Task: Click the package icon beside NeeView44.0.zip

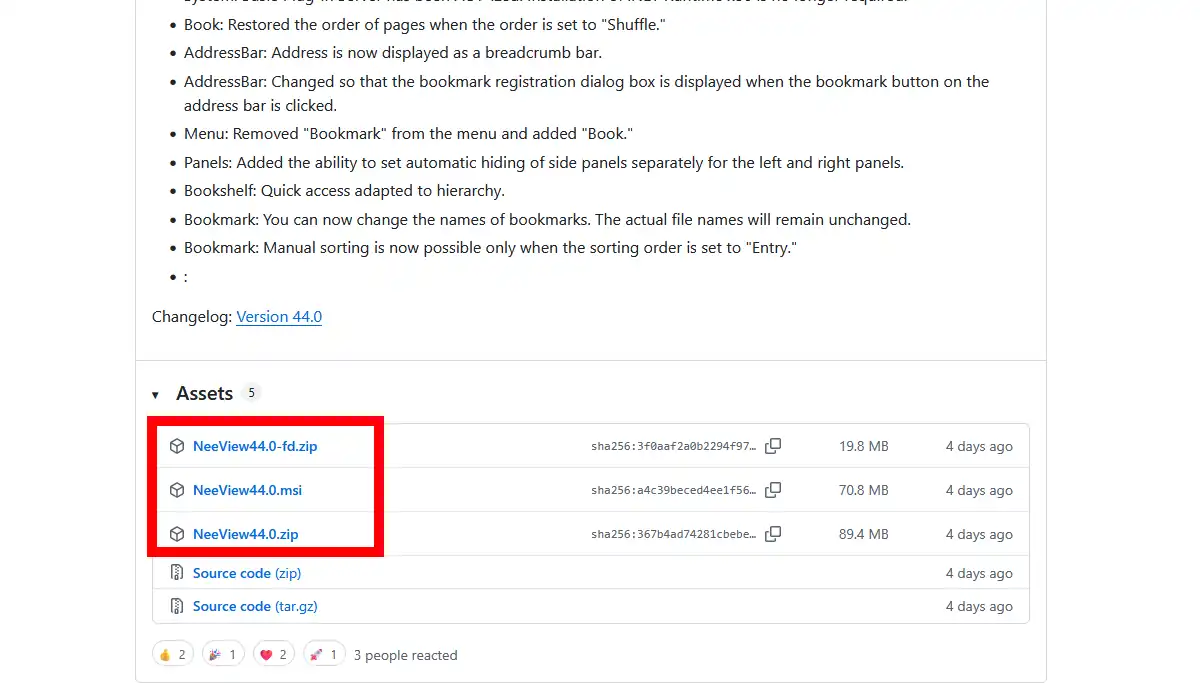Action: tap(177, 534)
